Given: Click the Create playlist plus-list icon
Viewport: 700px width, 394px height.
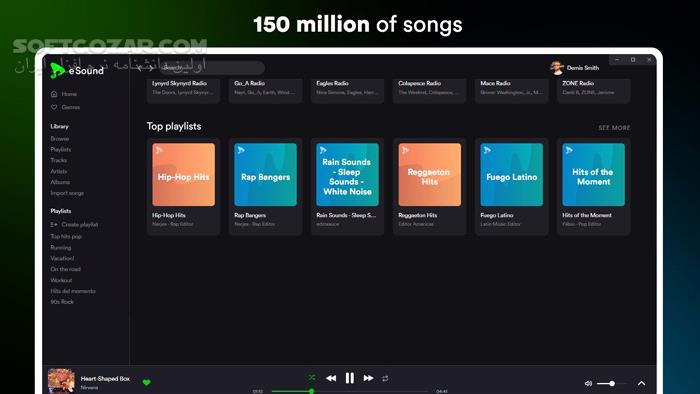Looking at the screenshot, I should pyautogui.click(x=54, y=224).
